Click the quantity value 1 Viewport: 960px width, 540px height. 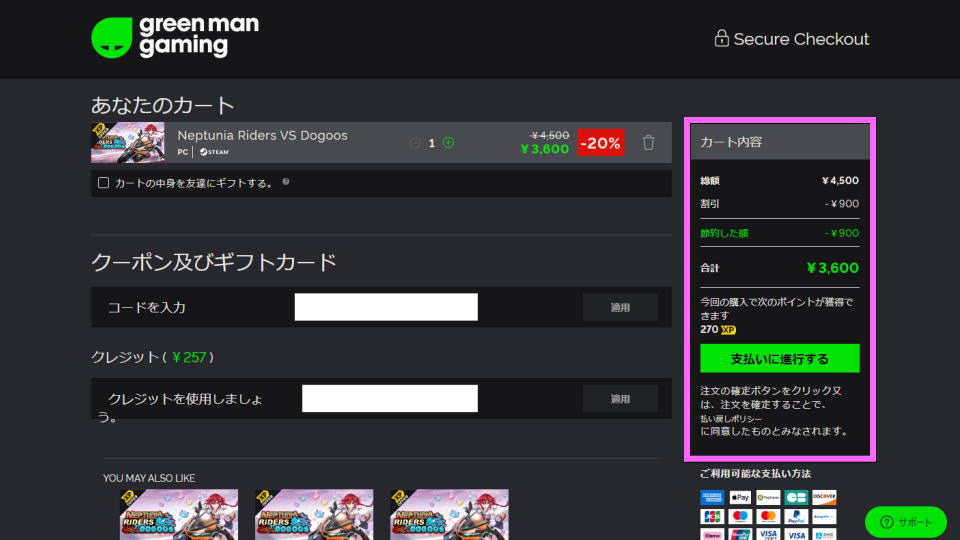click(x=432, y=143)
